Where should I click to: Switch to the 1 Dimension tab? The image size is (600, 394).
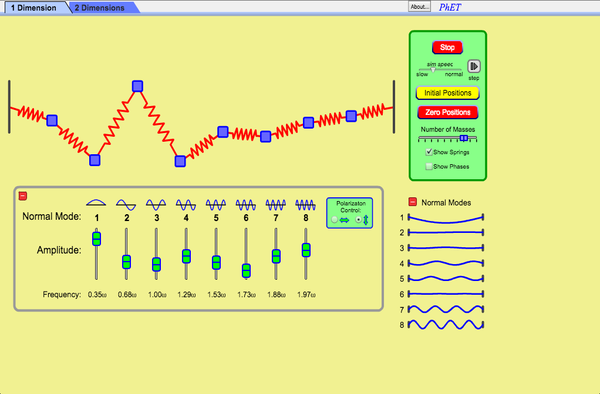tap(34, 8)
